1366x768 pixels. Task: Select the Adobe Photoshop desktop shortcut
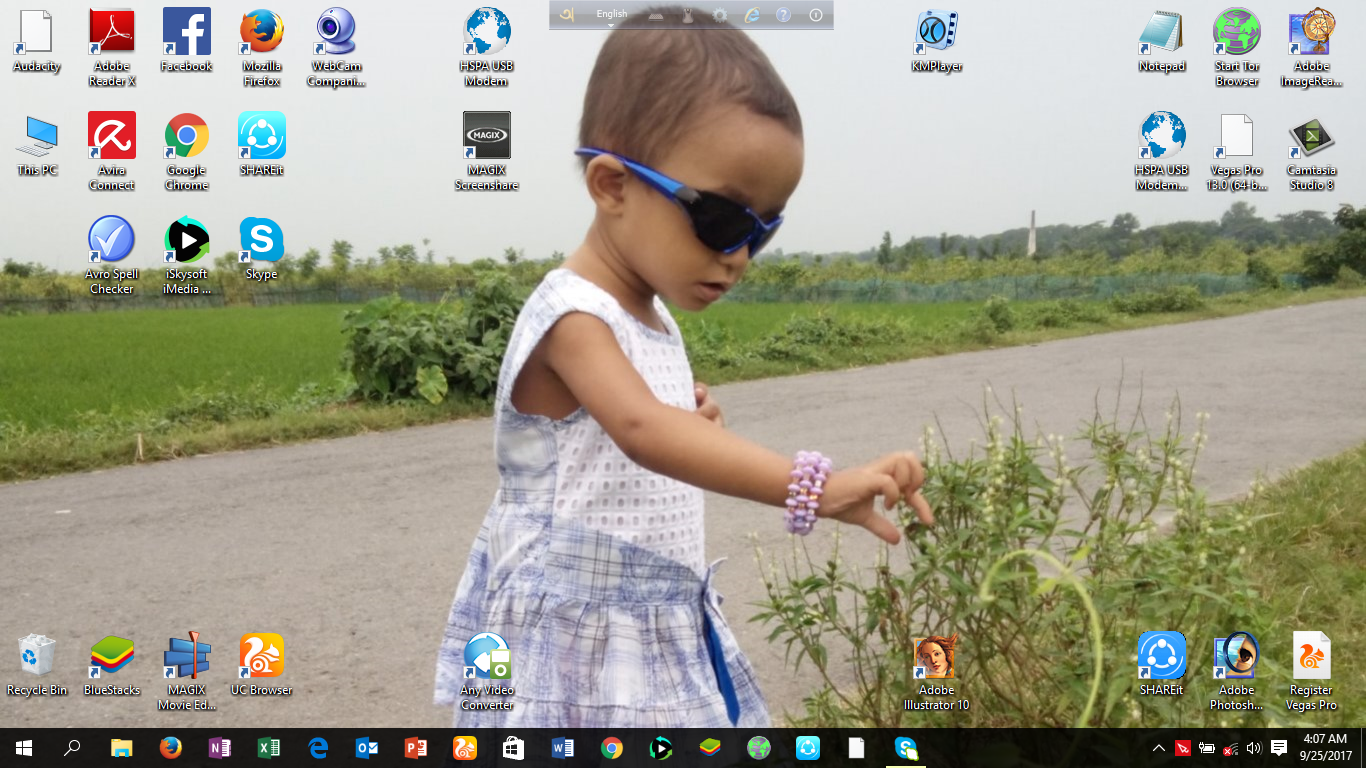[1237, 672]
